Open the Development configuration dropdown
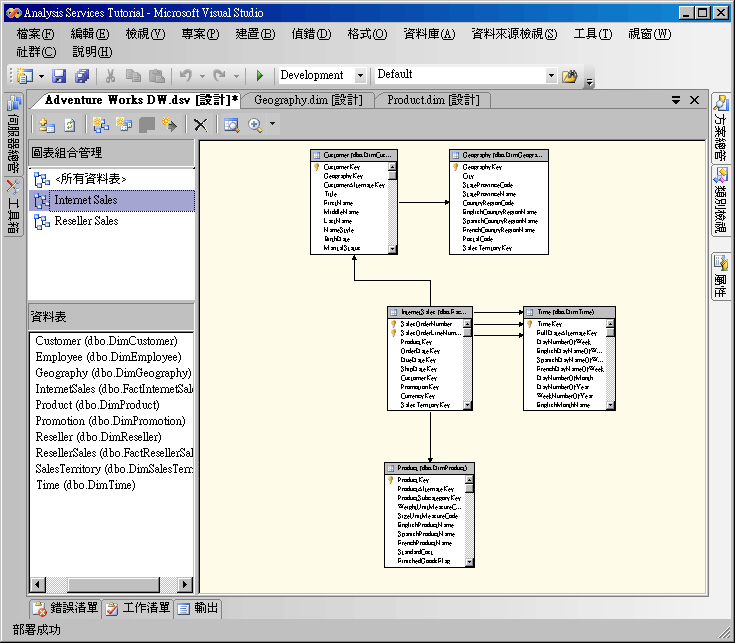 coord(363,75)
